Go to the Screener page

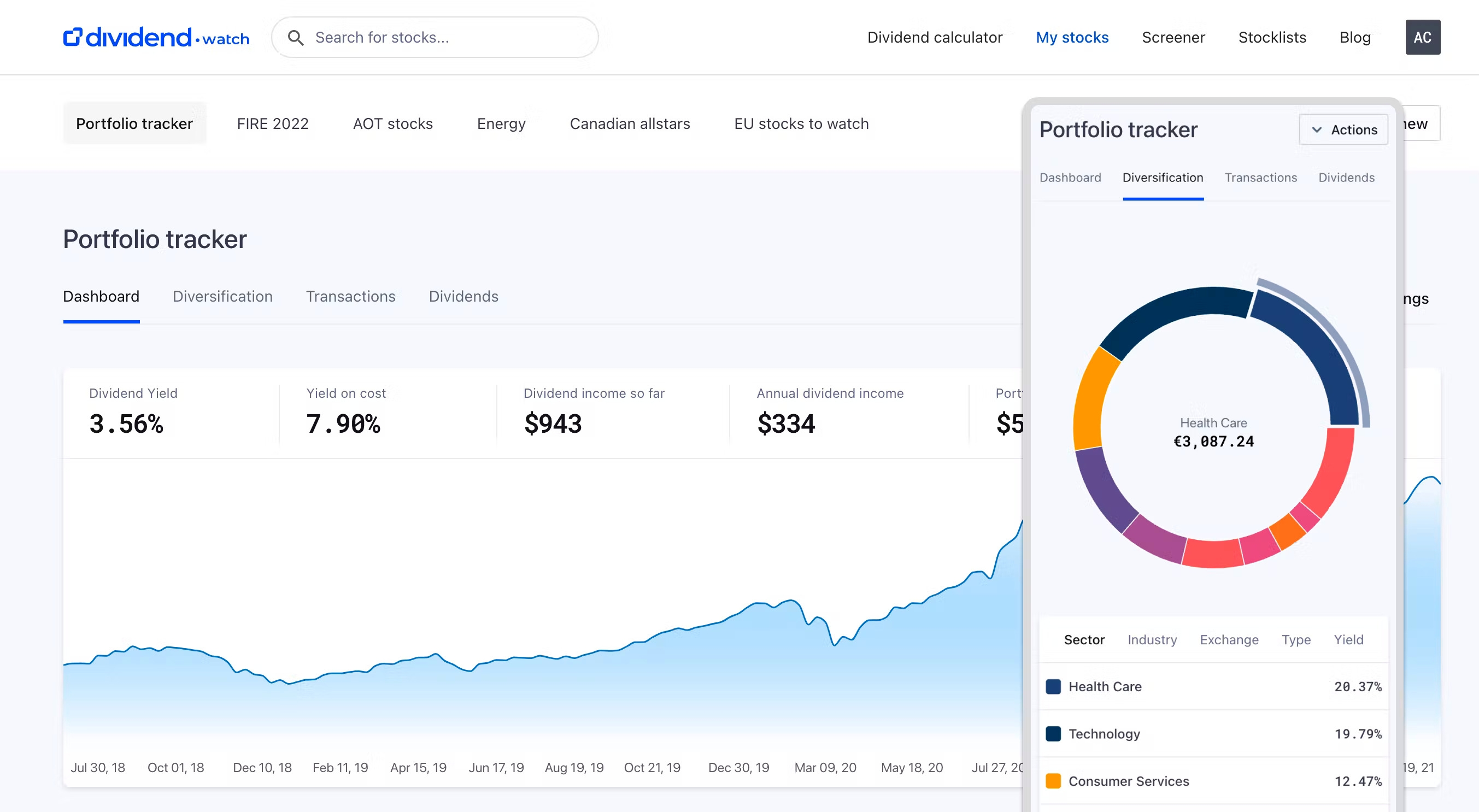click(1173, 37)
